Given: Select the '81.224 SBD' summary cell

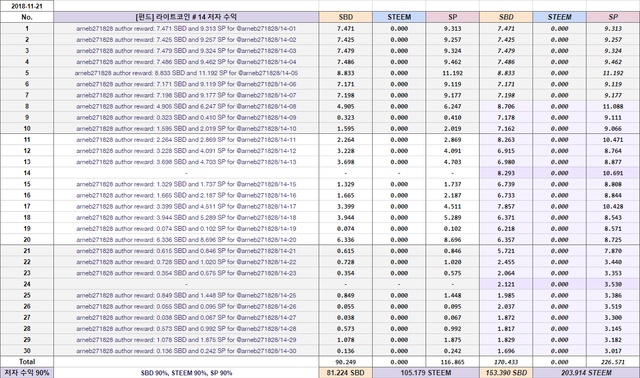Looking at the screenshot, I should coord(346,373).
